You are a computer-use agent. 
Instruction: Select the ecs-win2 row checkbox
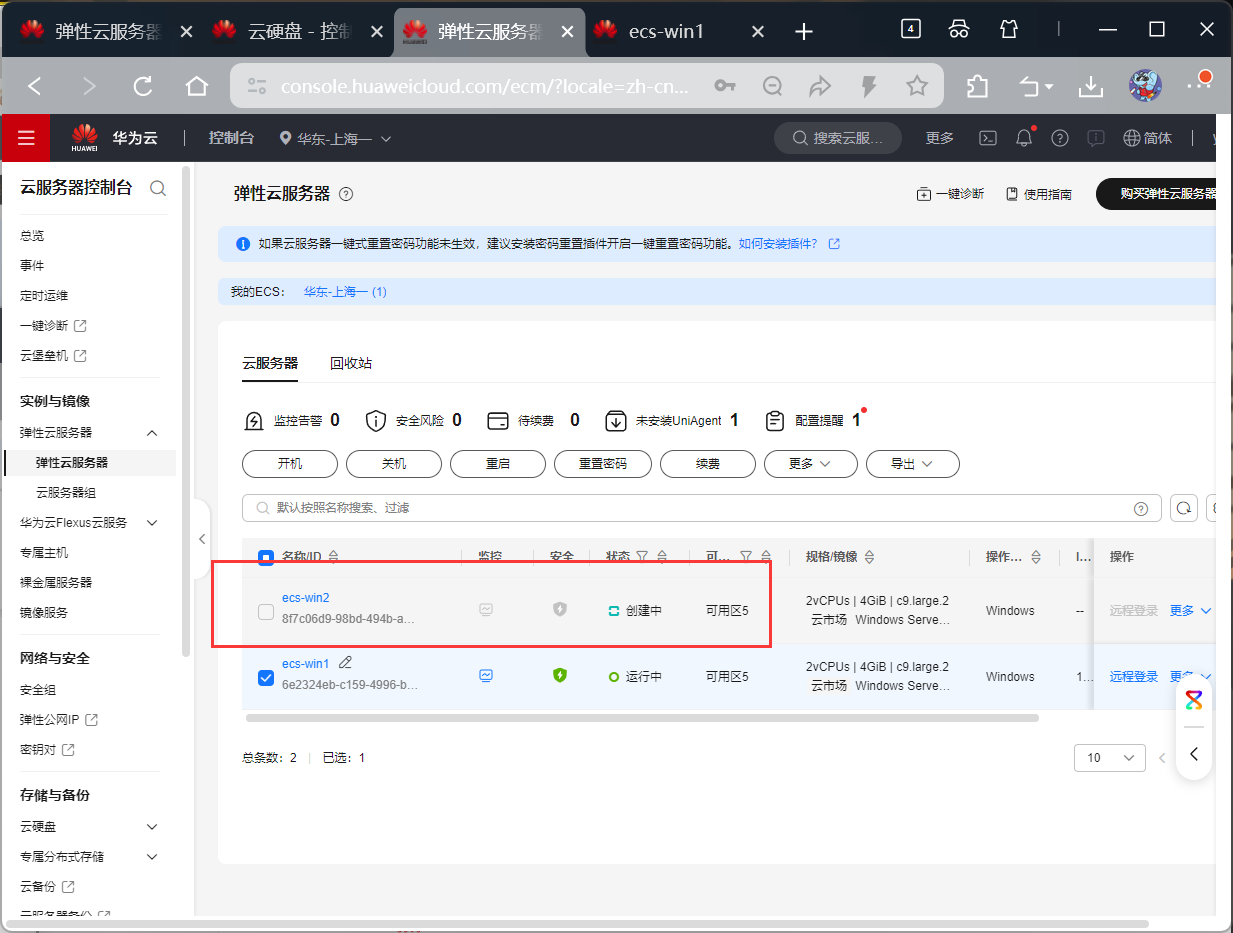(x=266, y=611)
